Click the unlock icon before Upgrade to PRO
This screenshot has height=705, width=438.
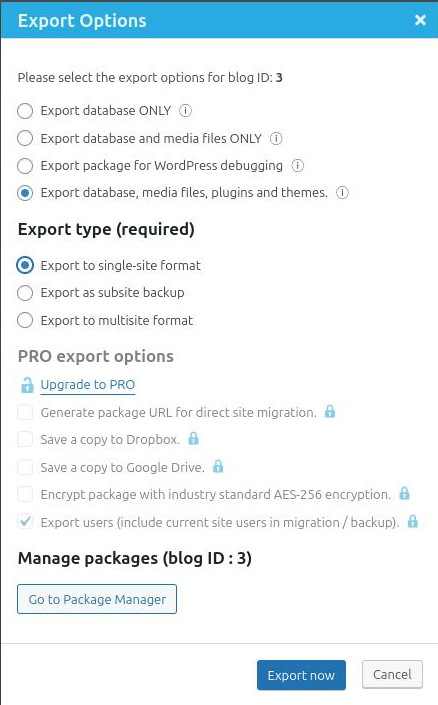coord(27,385)
